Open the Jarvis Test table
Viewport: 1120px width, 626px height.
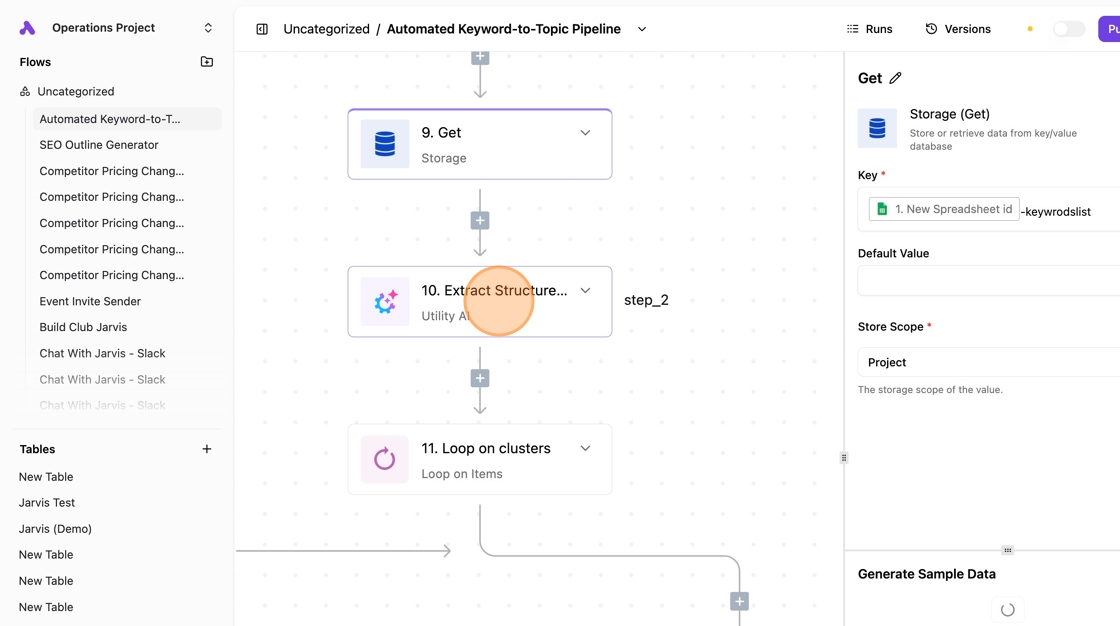click(x=46, y=503)
